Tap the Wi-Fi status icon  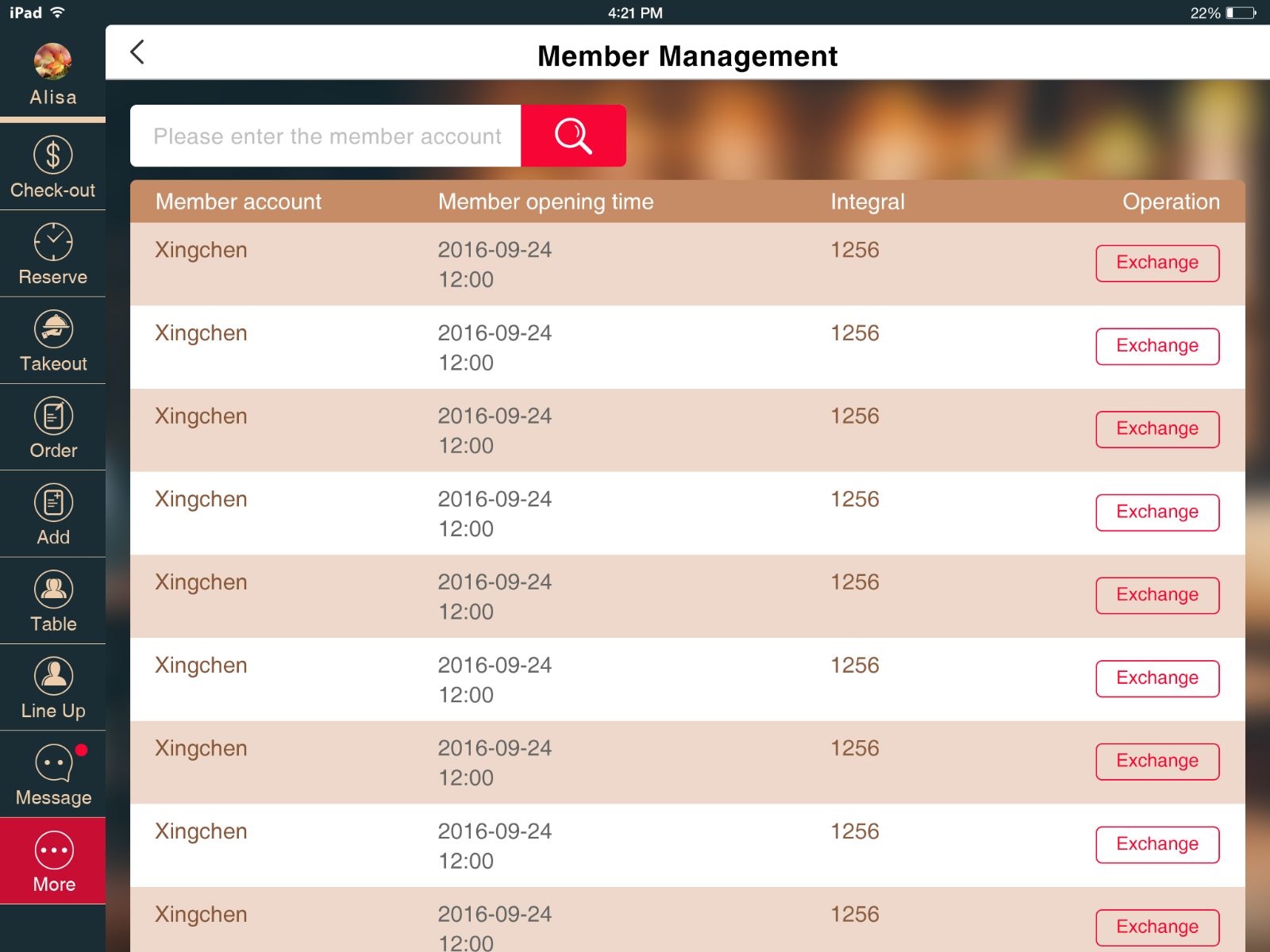57,12
